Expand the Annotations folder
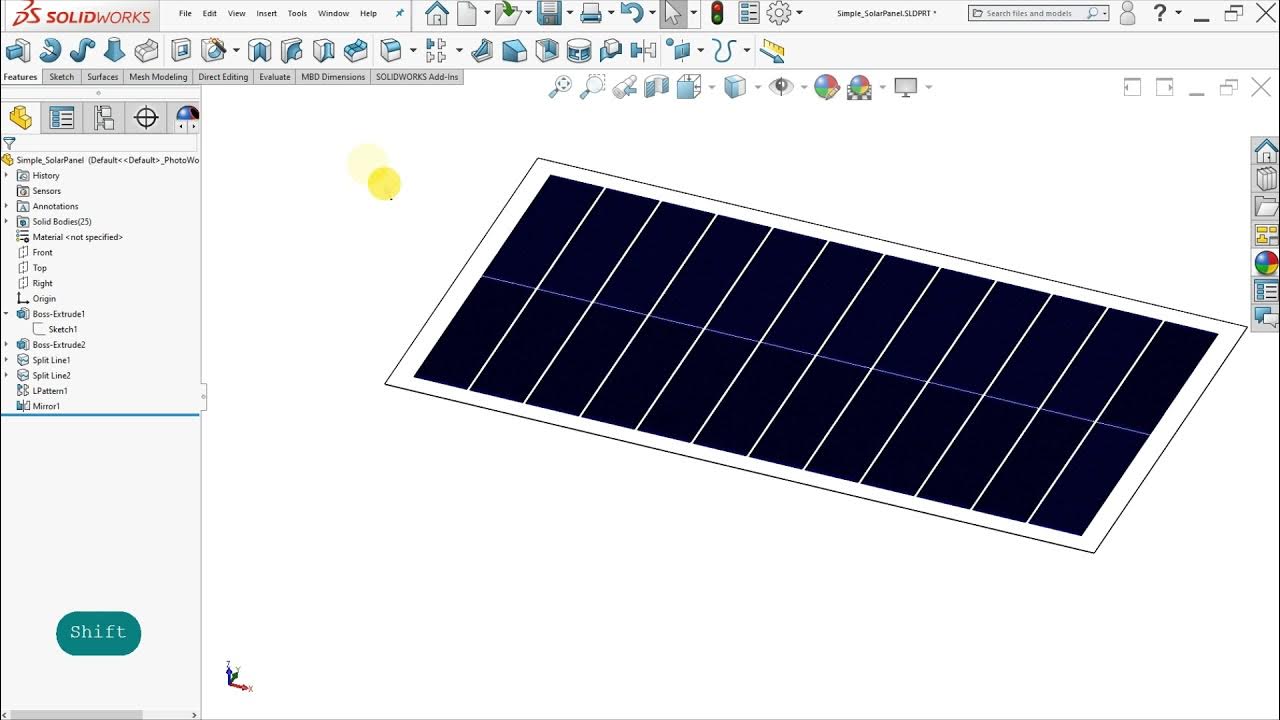The image size is (1280, 720). [6, 206]
